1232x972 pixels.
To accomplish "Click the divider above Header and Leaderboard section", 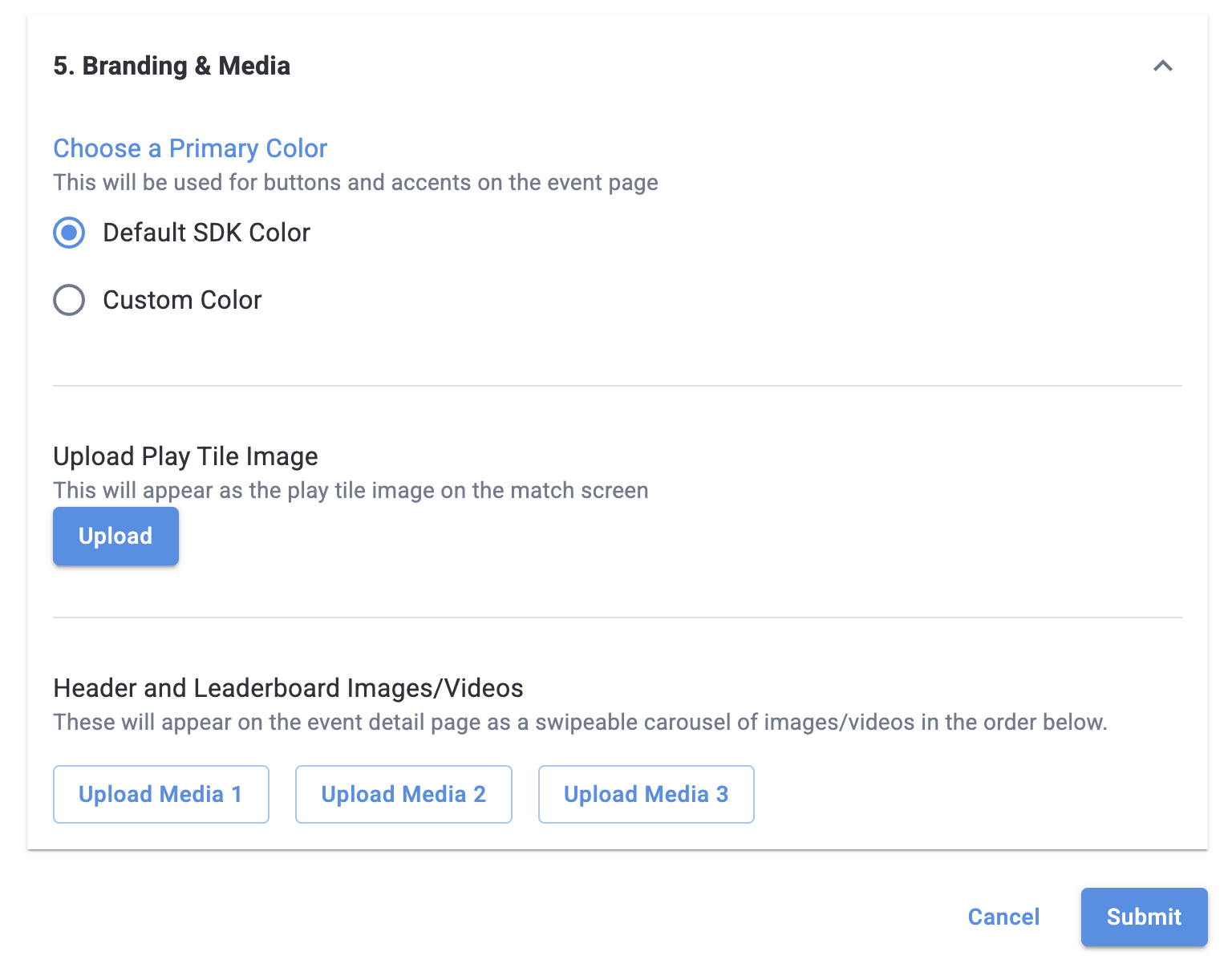I will point(617,618).
